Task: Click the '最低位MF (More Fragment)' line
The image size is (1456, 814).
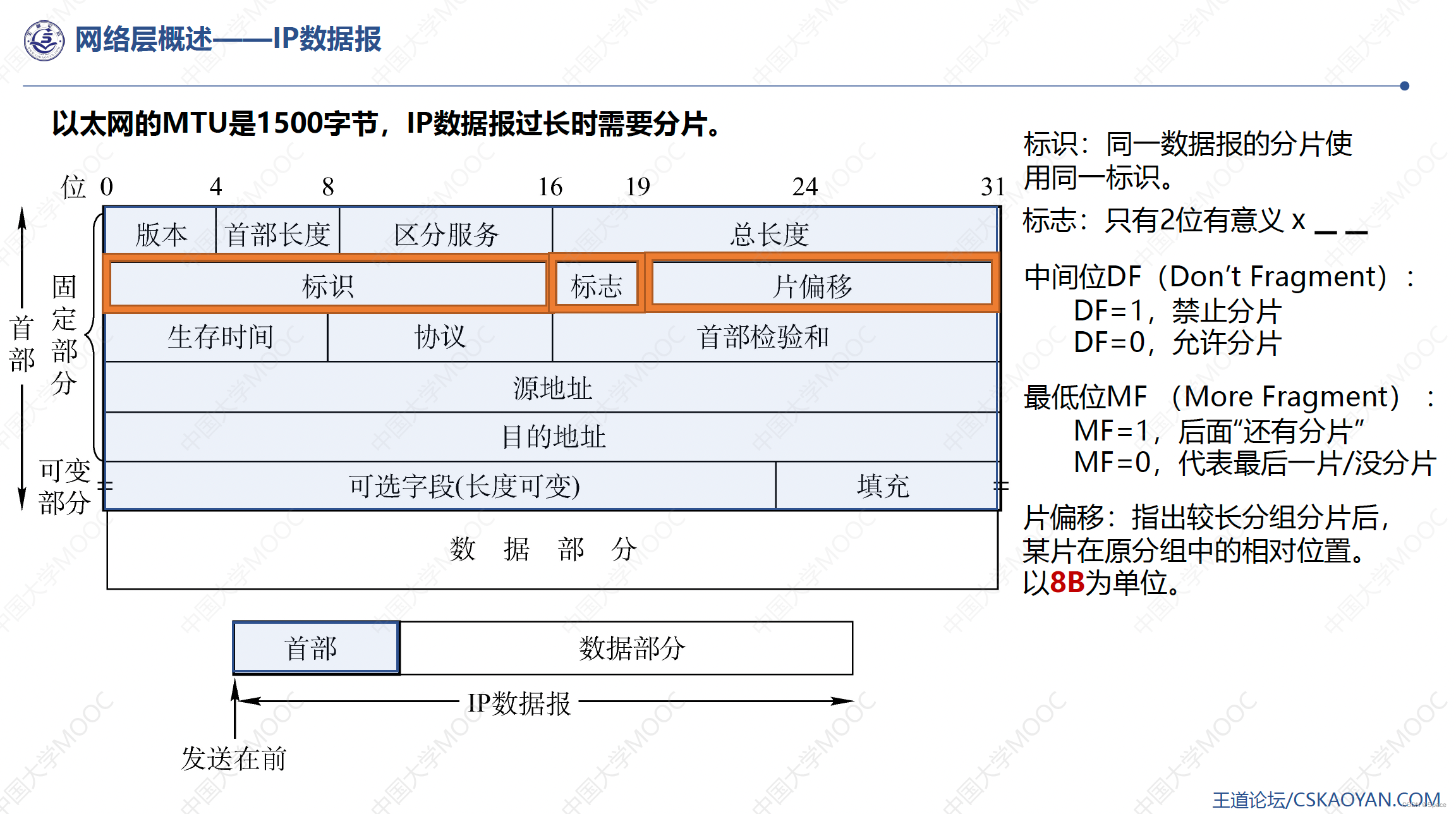Action: coord(1229,397)
